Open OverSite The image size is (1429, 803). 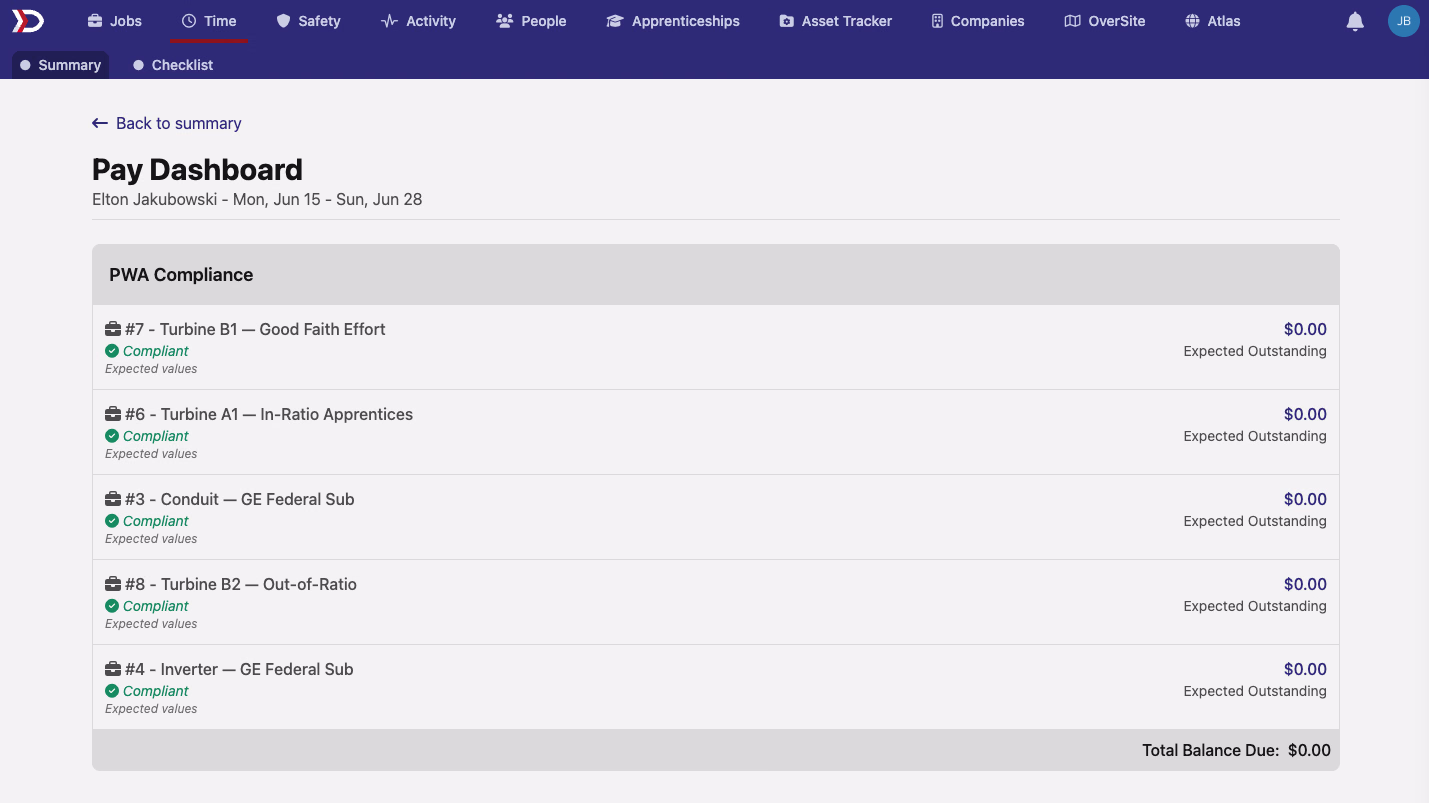pos(1104,21)
